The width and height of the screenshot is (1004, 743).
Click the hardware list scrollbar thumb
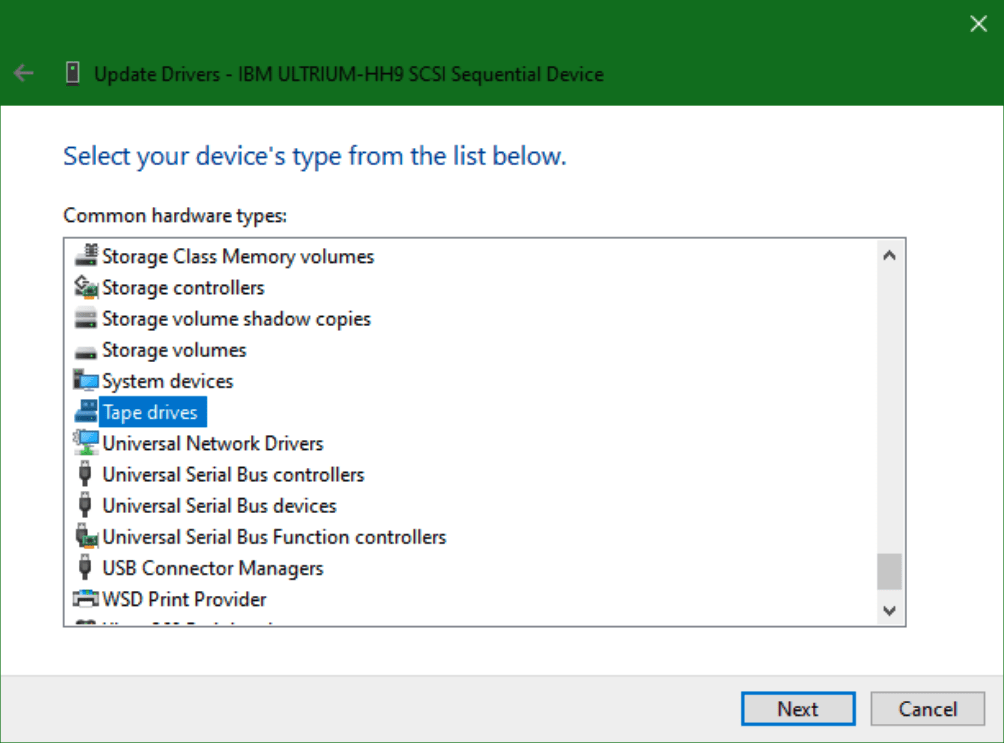[x=889, y=572]
